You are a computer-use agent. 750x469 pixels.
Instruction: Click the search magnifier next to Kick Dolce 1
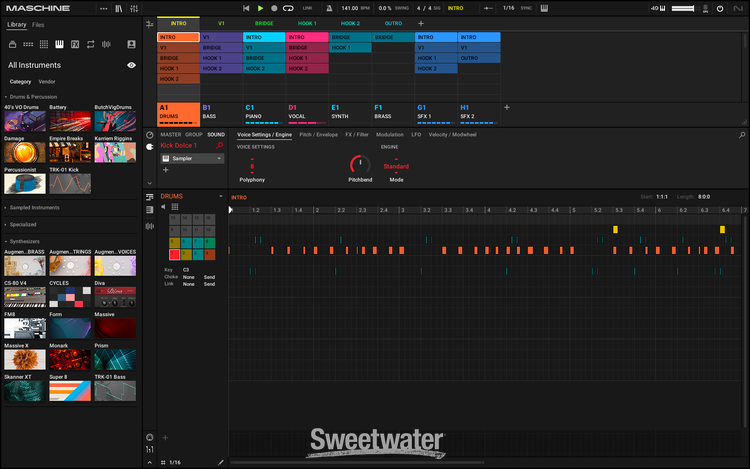coord(220,146)
